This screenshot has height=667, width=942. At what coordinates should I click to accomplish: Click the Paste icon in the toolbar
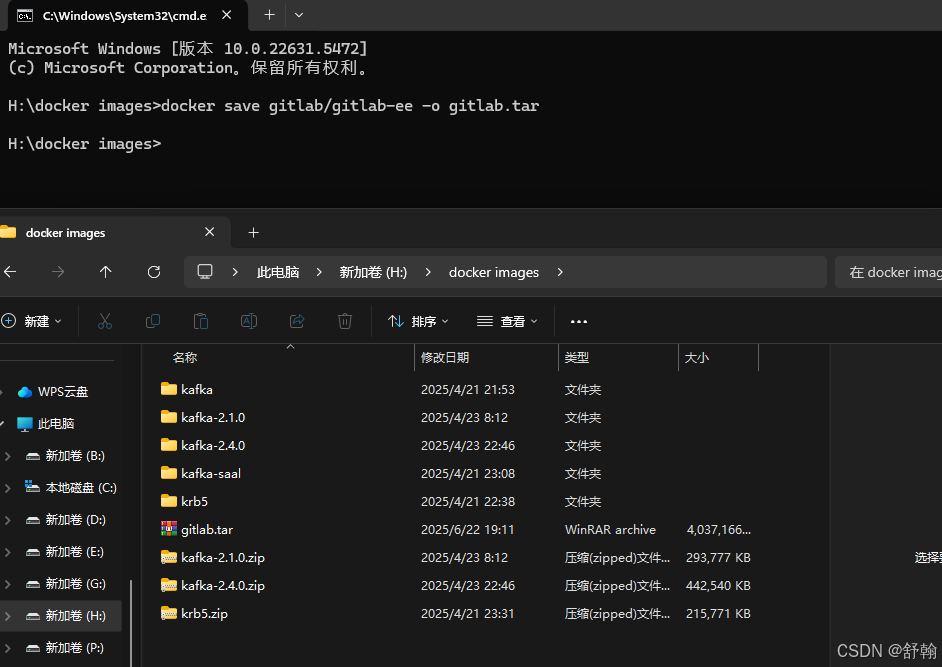pyautogui.click(x=200, y=320)
